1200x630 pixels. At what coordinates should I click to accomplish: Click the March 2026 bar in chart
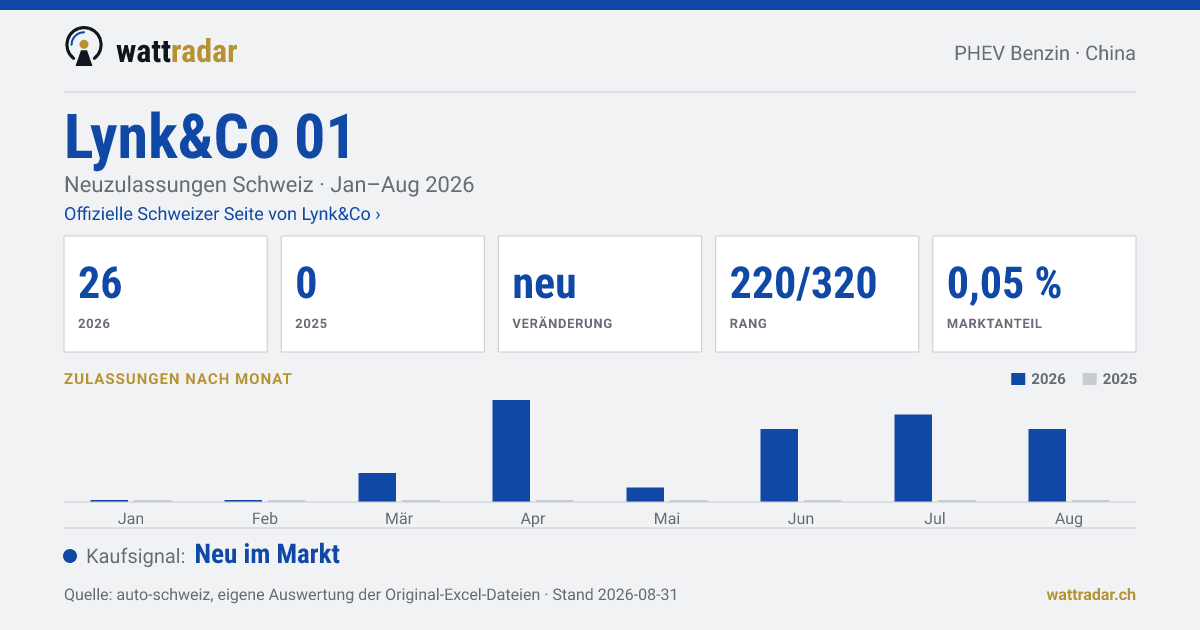coord(377,487)
